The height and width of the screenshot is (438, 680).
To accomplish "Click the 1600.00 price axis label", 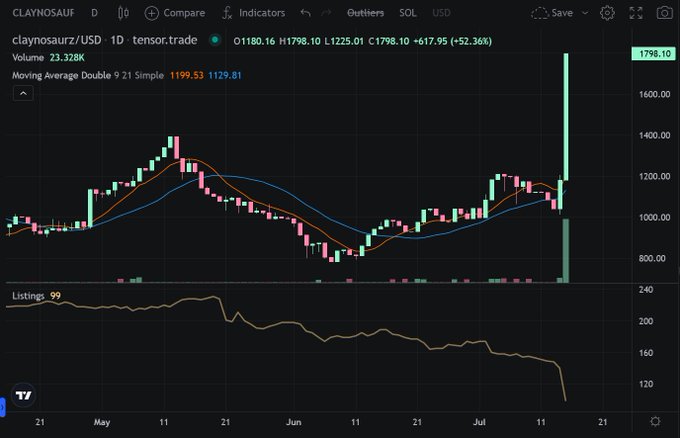I will [654, 94].
